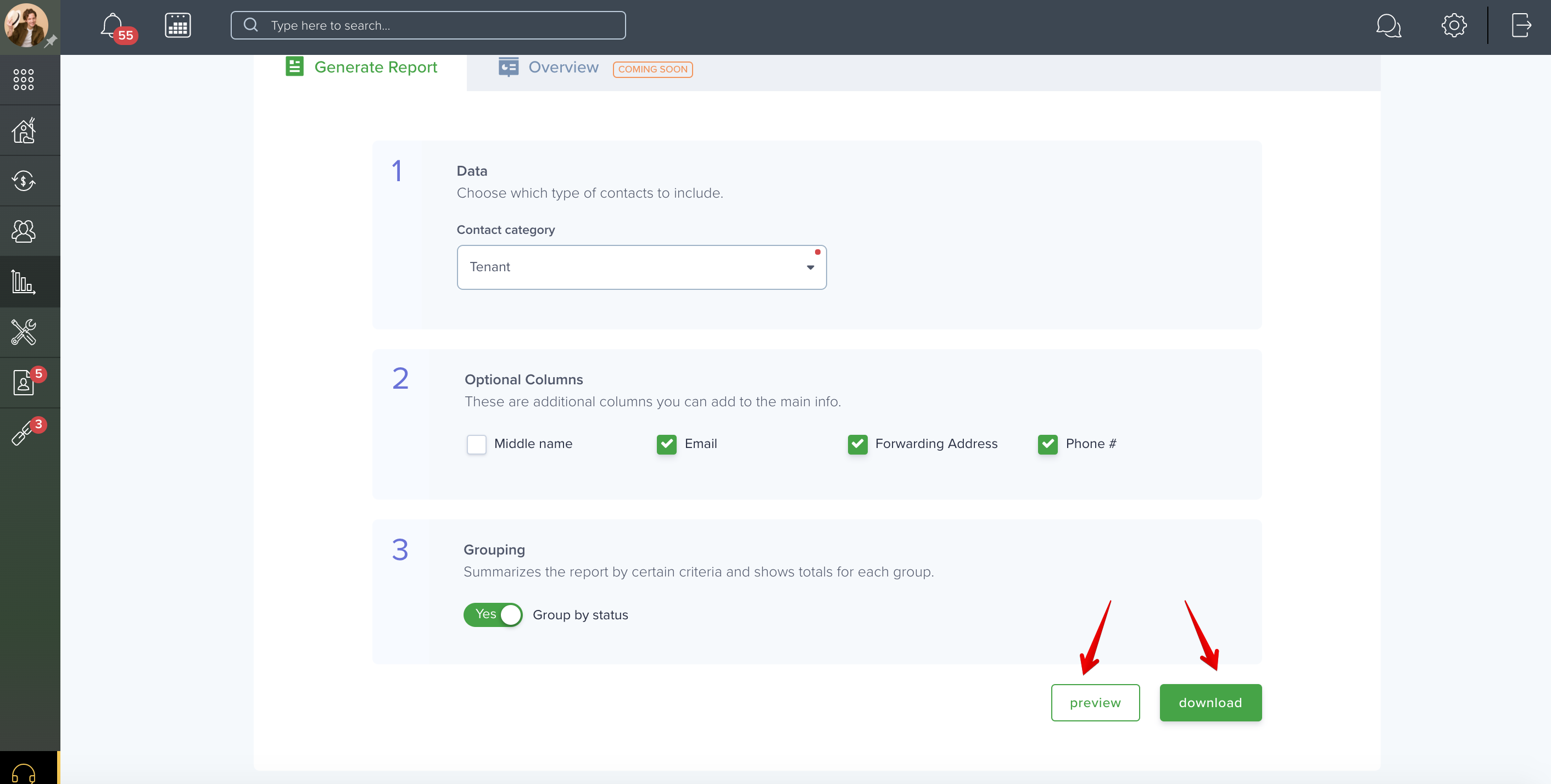Image resolution: width=1551 pixels, height=784 pixels.
Task: Click the Grouping heading
Action: point(494,550)
